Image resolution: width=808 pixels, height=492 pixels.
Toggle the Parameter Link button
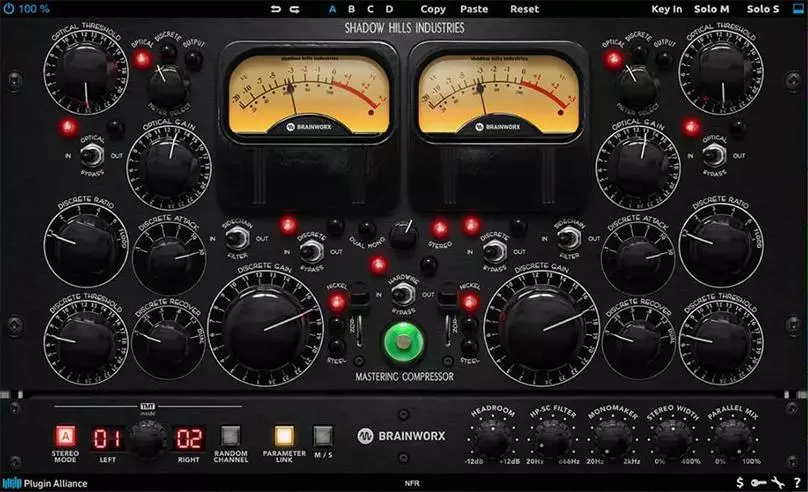coord(284,437)
